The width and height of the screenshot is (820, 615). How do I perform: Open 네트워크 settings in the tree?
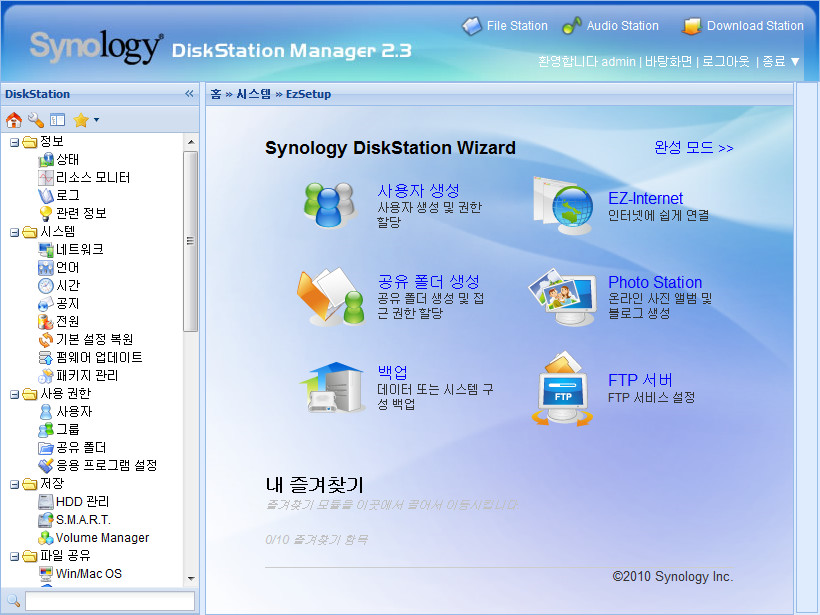point(79,249)
